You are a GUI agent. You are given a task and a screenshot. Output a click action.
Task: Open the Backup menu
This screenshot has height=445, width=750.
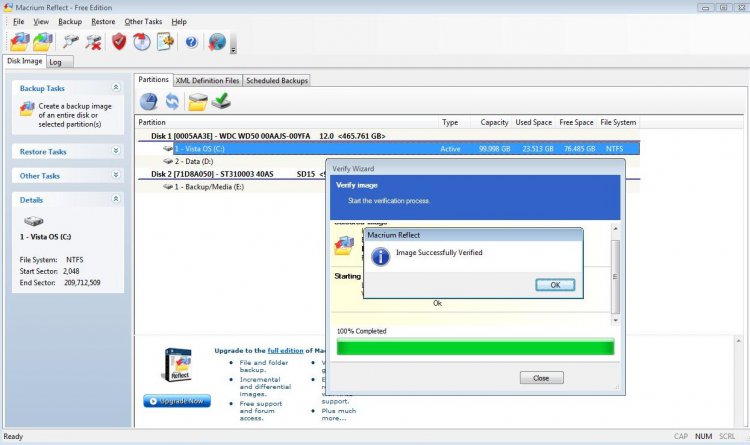[70, 22]
